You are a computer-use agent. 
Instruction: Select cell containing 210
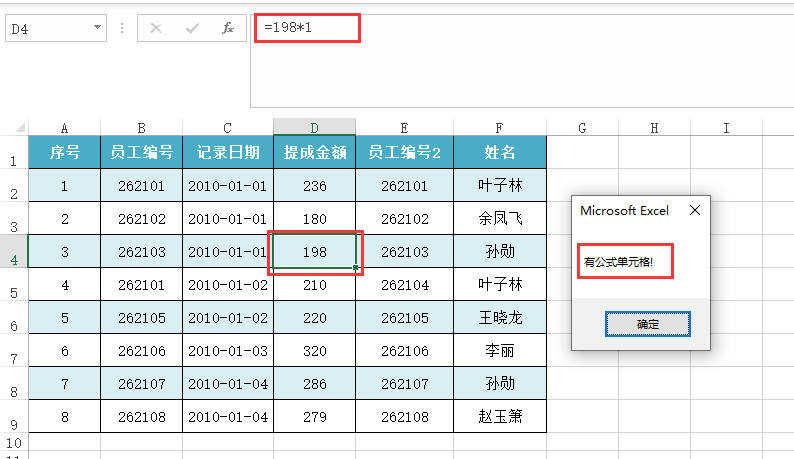pos(314,284)
